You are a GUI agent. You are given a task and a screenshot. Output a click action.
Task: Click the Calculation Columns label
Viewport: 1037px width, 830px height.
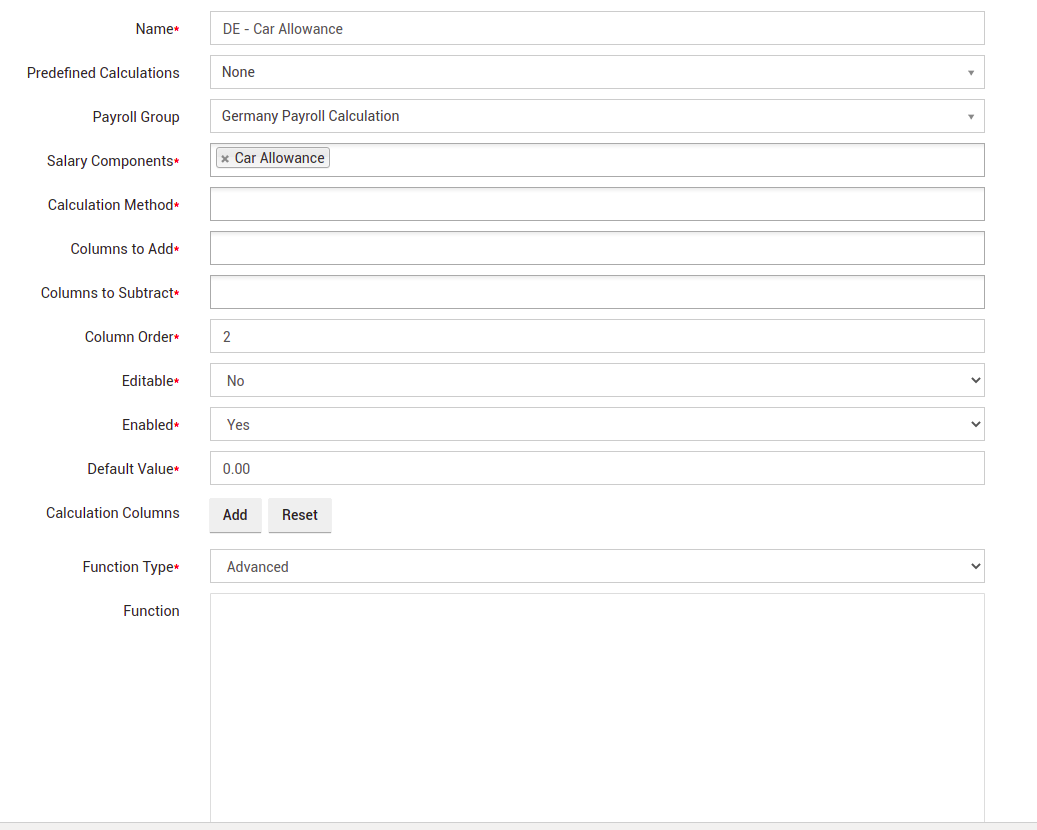point(113,513)
